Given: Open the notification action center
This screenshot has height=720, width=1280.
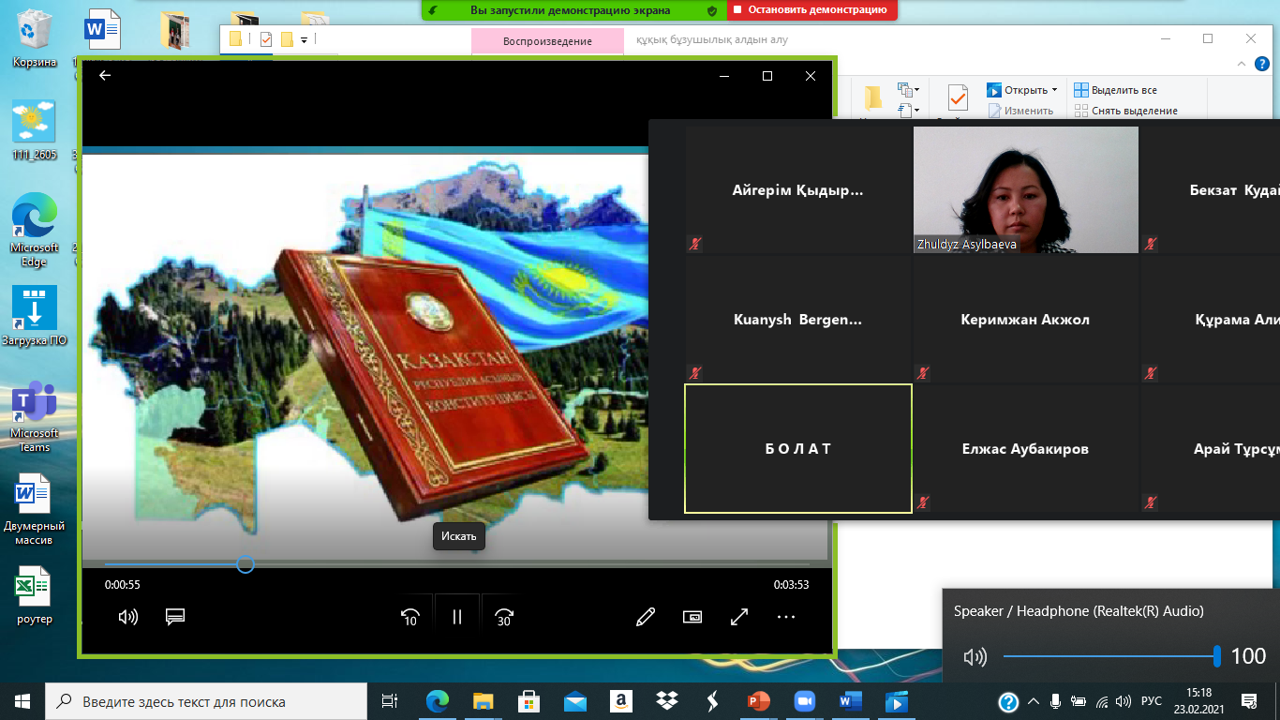Looking at the screenshot, I should (x=1249, y=702).
